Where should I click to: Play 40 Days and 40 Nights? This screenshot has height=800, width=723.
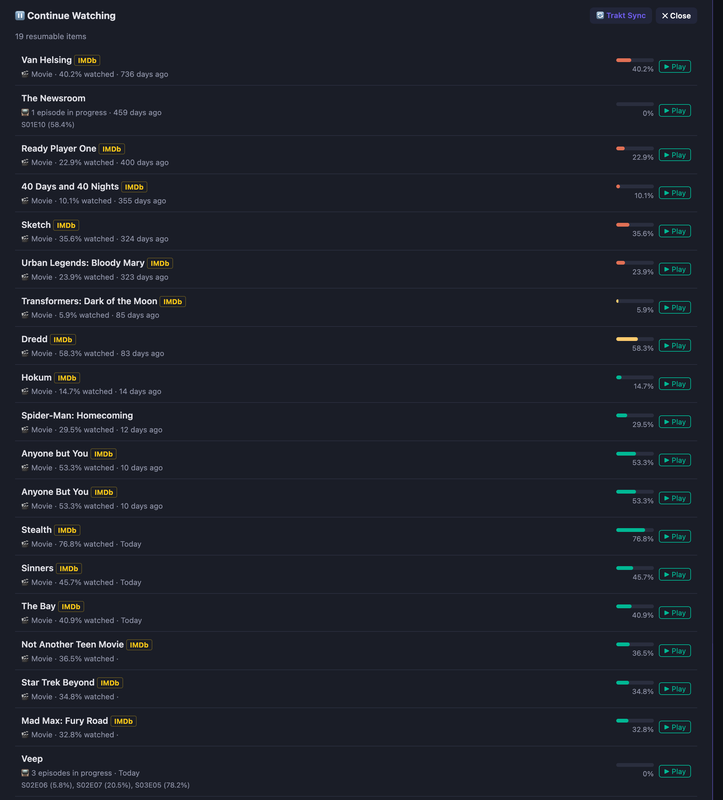[x=675, y=193]
